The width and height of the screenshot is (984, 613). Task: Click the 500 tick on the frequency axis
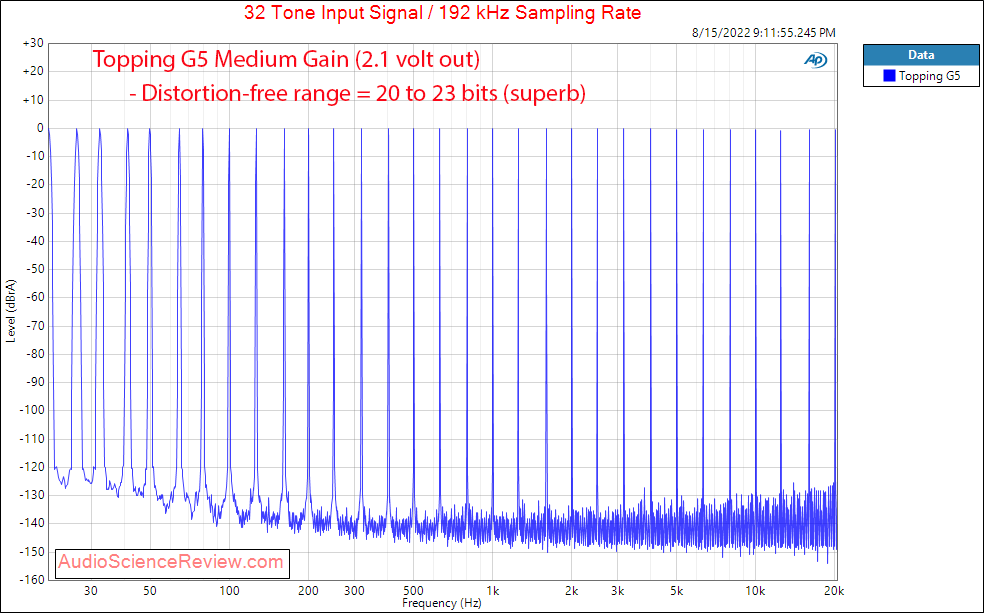pos(413,590)
